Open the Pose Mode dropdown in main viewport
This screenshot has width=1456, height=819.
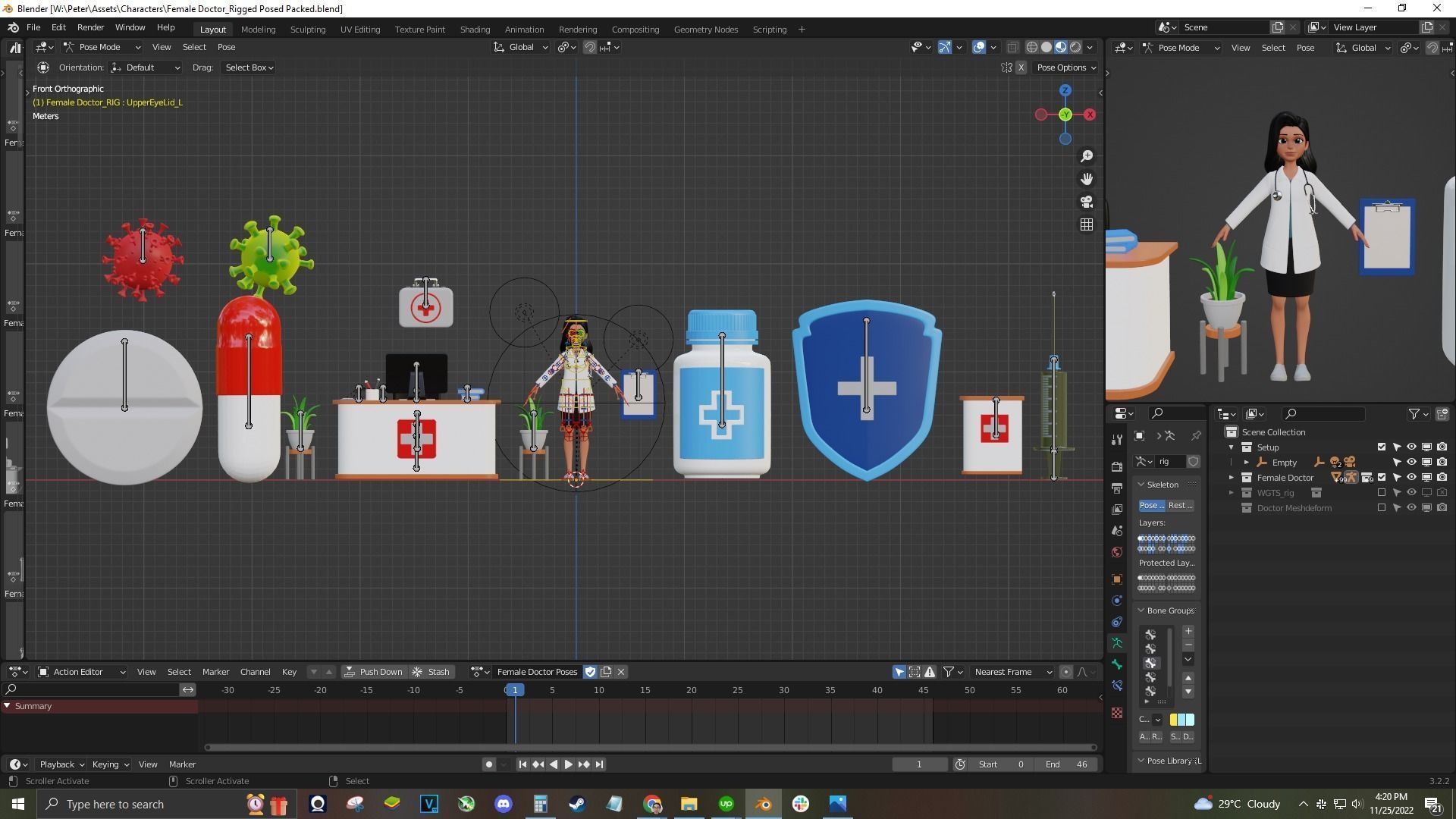pyautogui.click(x=102, y=47)
